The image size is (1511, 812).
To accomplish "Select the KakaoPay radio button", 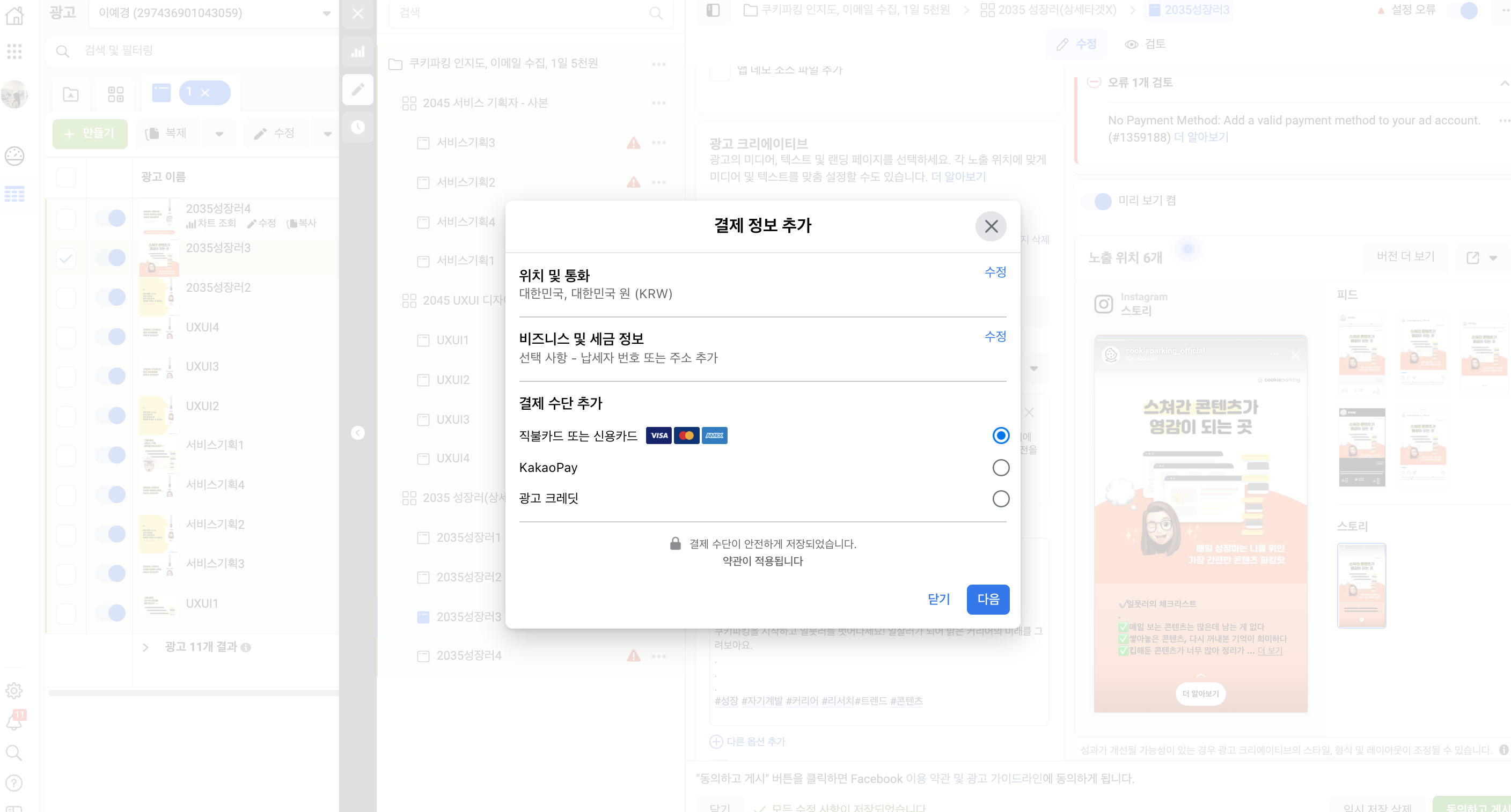I will 1000,467.
